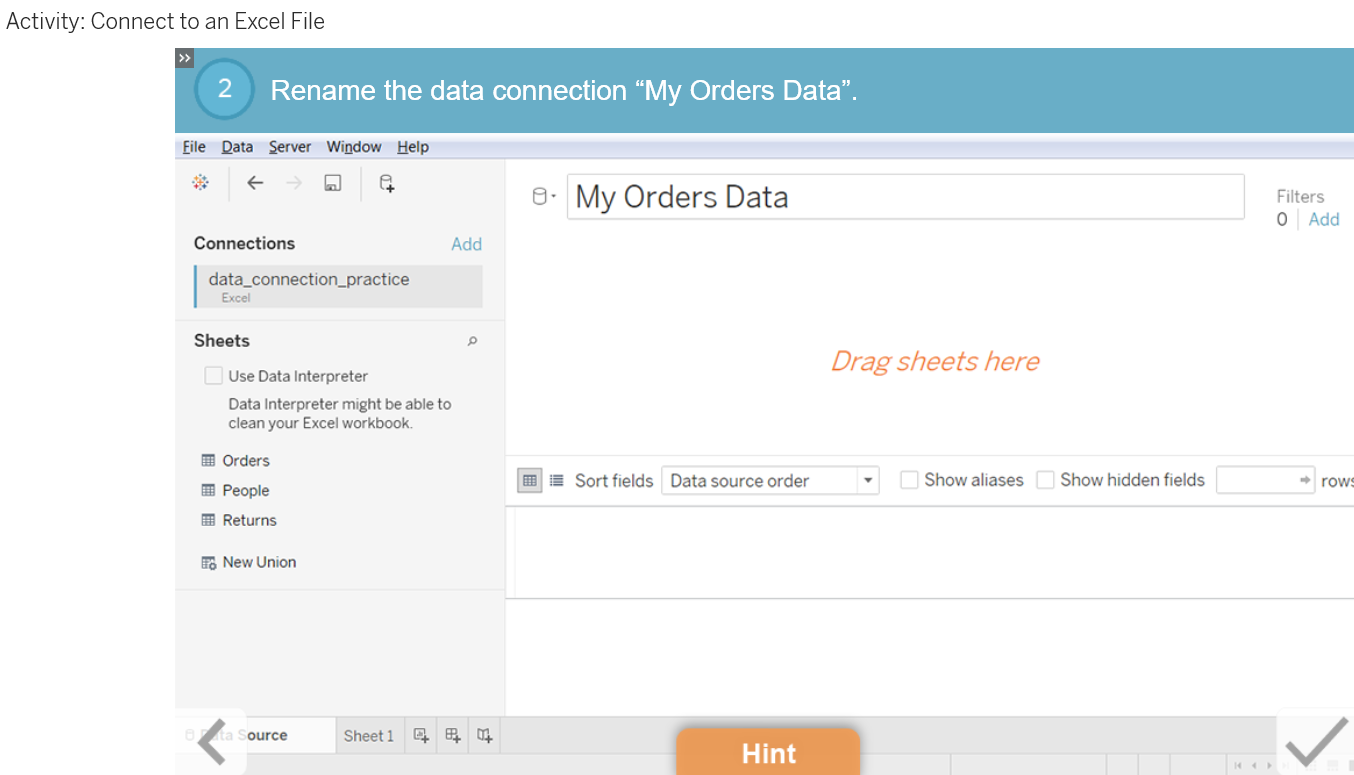This screenshot has width=1354, height=775.
Task: Click the first-page navigation arrow in status bar
Action: click(x=1239, y=766)
